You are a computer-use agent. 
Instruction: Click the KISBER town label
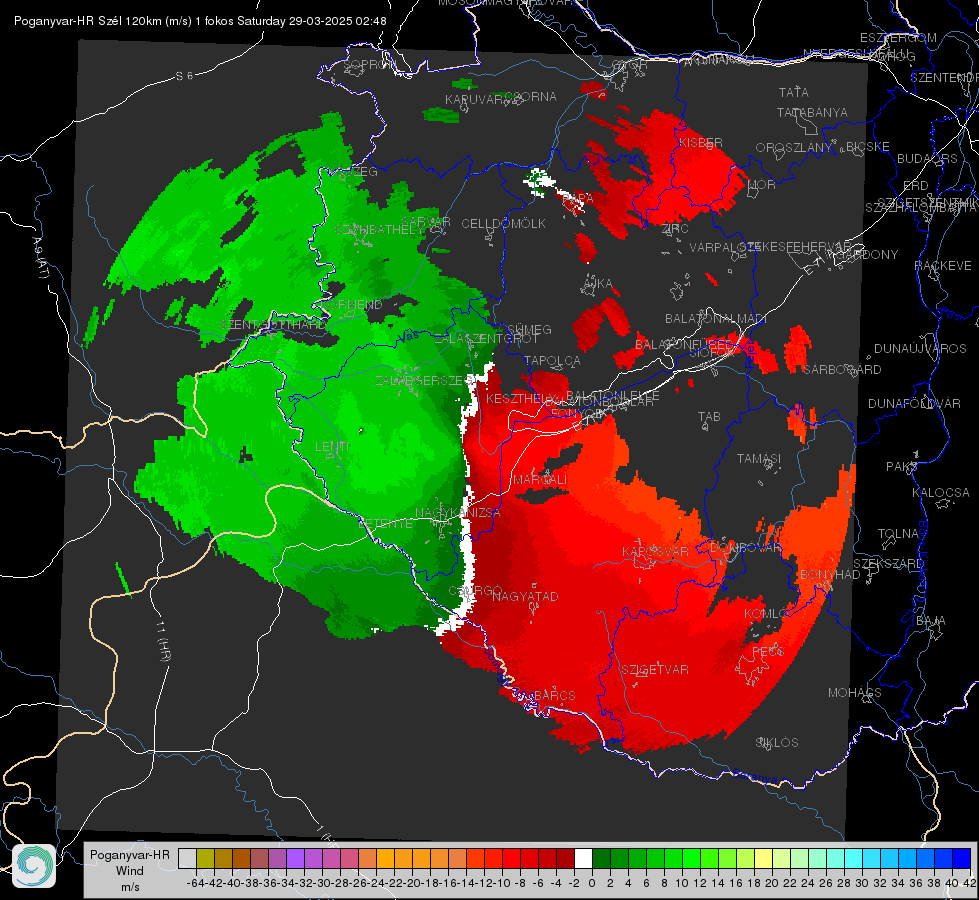[701, 142]
